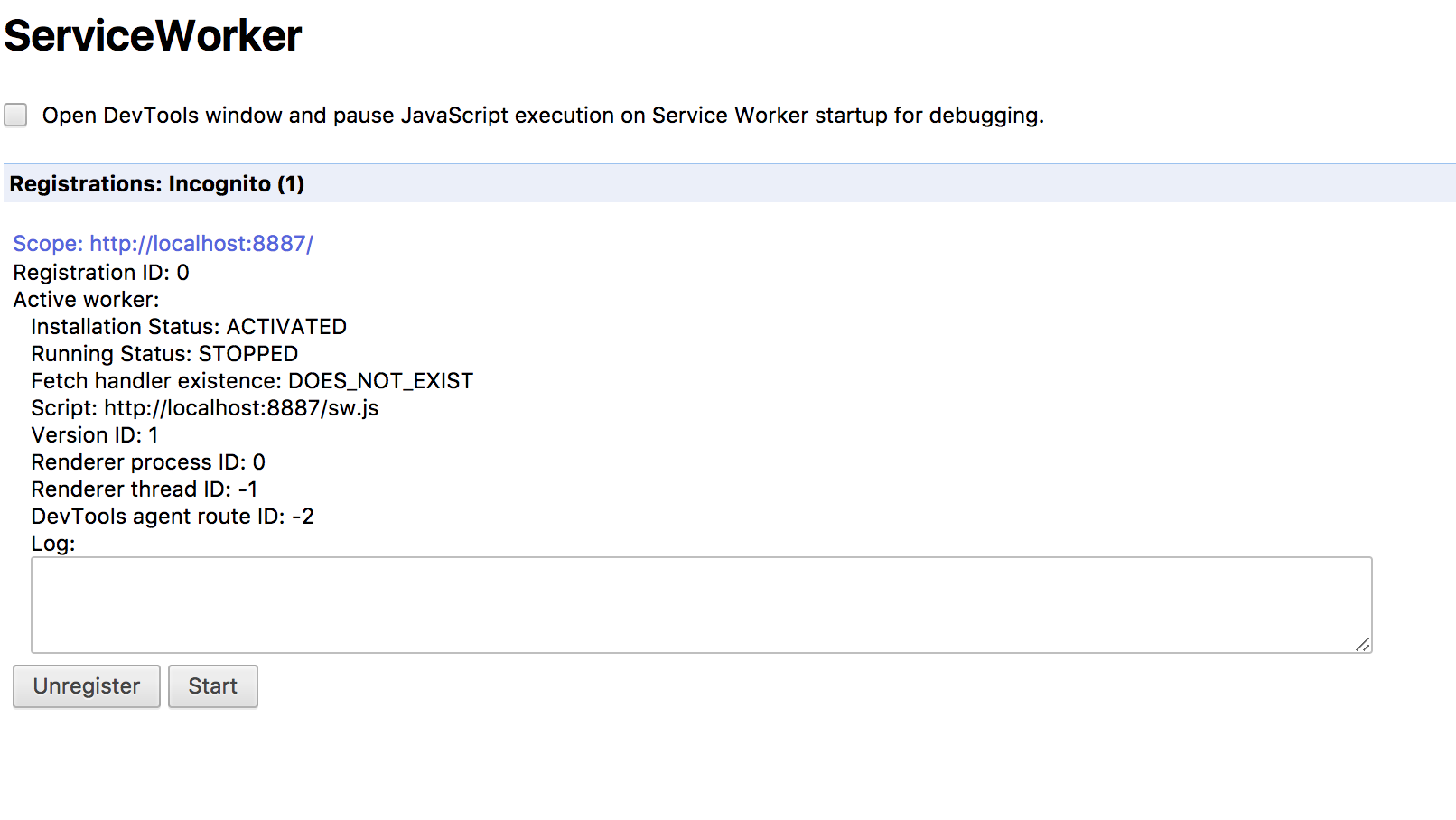The image size is (1456, 820).
Task: Click the Version ID: 1 line
Action: coord(95,435)
